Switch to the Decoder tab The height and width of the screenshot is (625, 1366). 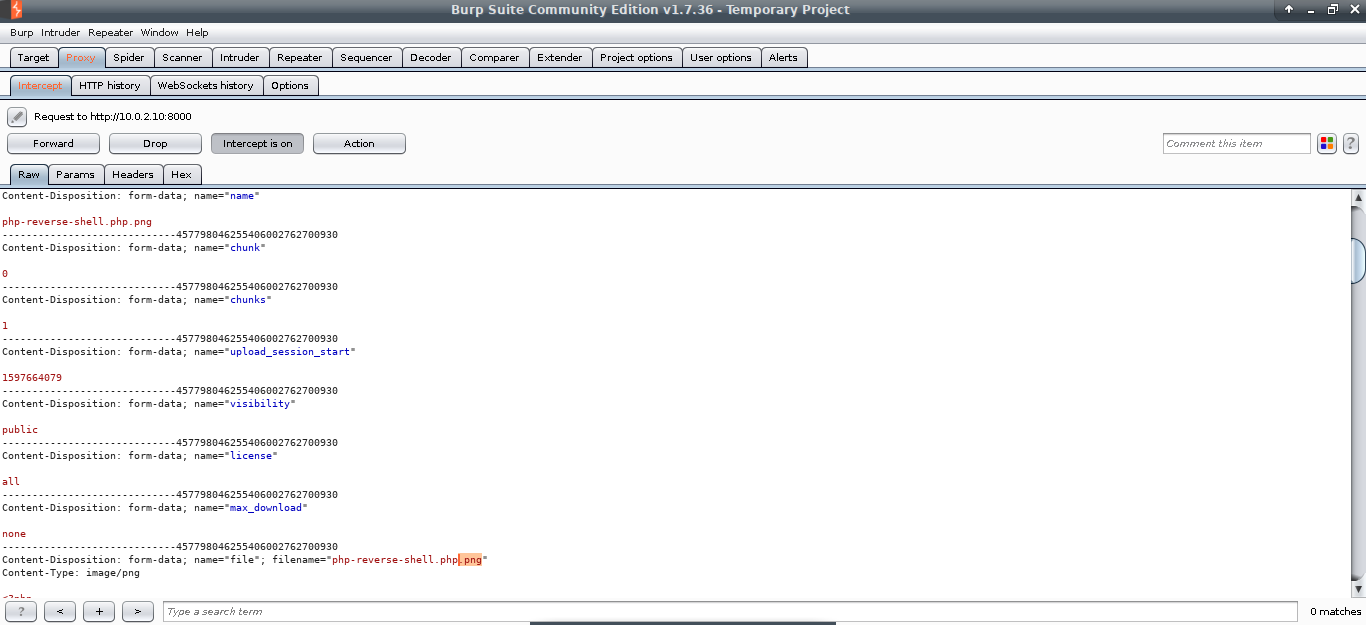(x=431, y=58)
